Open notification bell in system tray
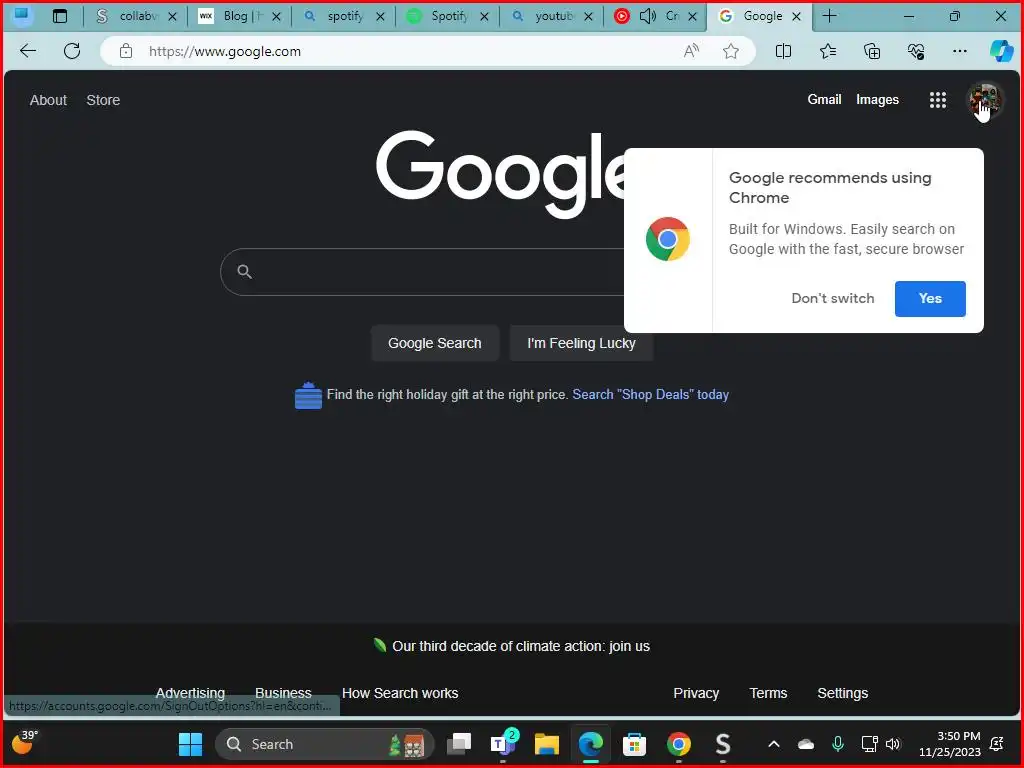 point(997,744)
